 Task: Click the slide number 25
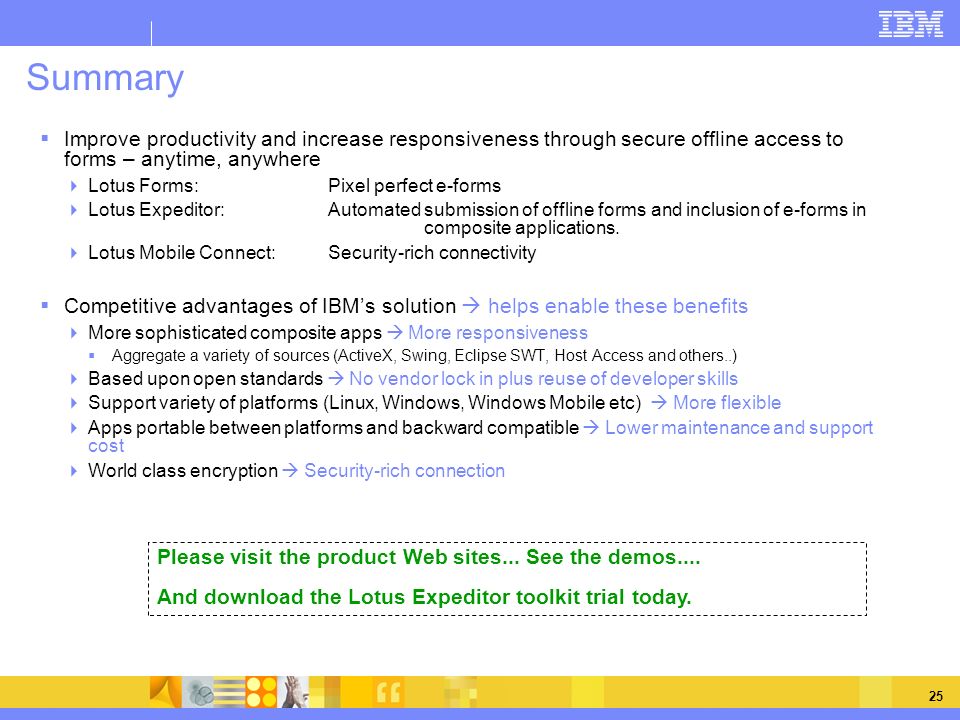coord(936,696)
